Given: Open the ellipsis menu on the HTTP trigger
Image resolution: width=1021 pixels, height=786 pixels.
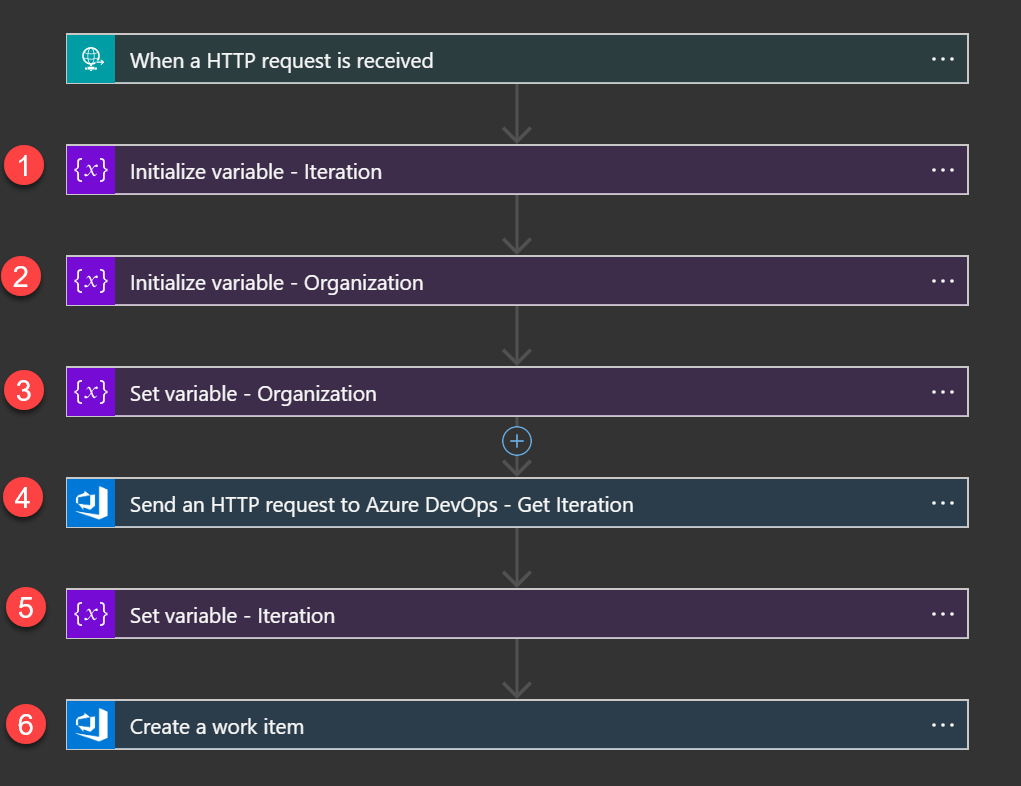Looking at the screenshot, I should click(942, 59).
